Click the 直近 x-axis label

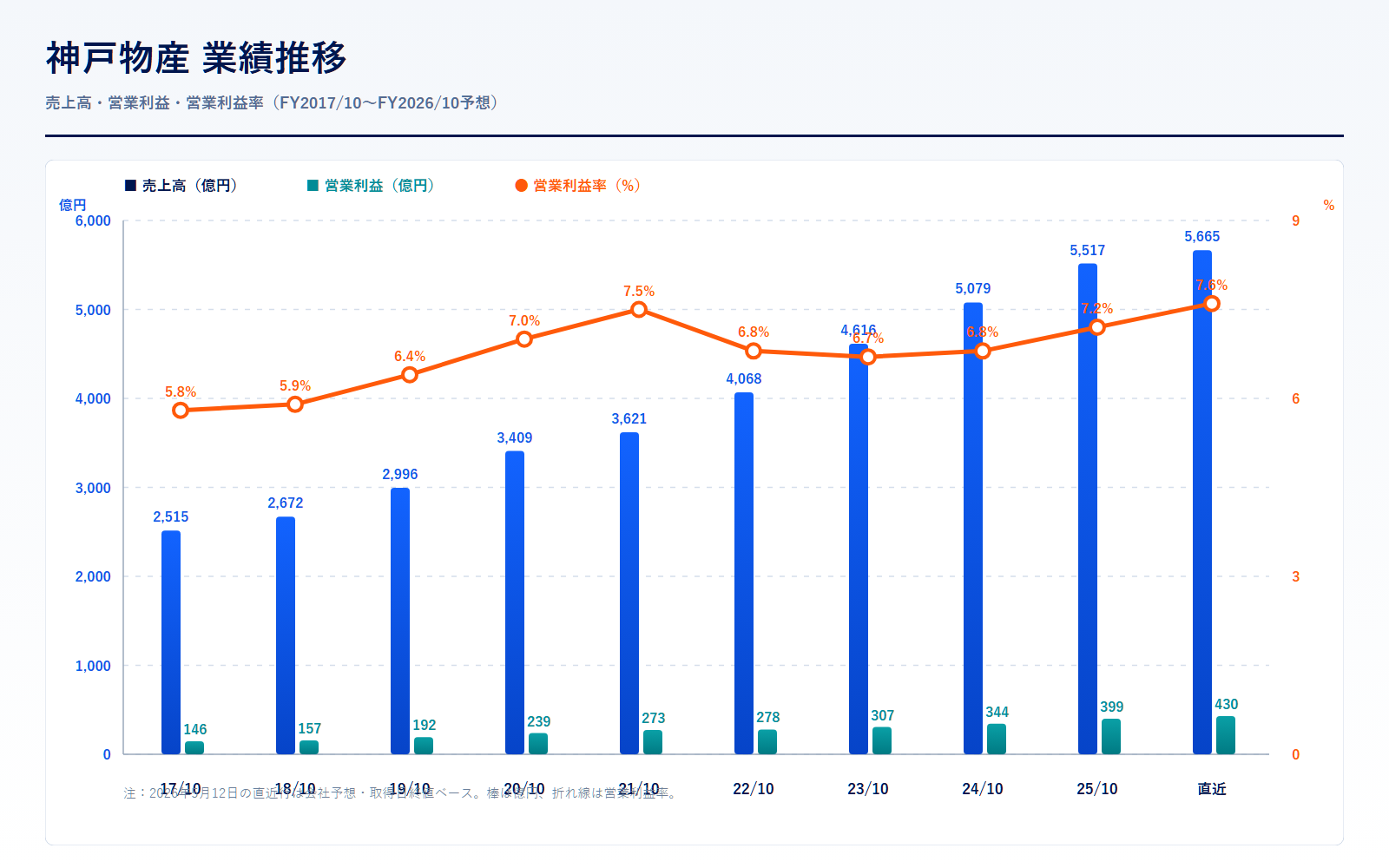pos(1212,789)
